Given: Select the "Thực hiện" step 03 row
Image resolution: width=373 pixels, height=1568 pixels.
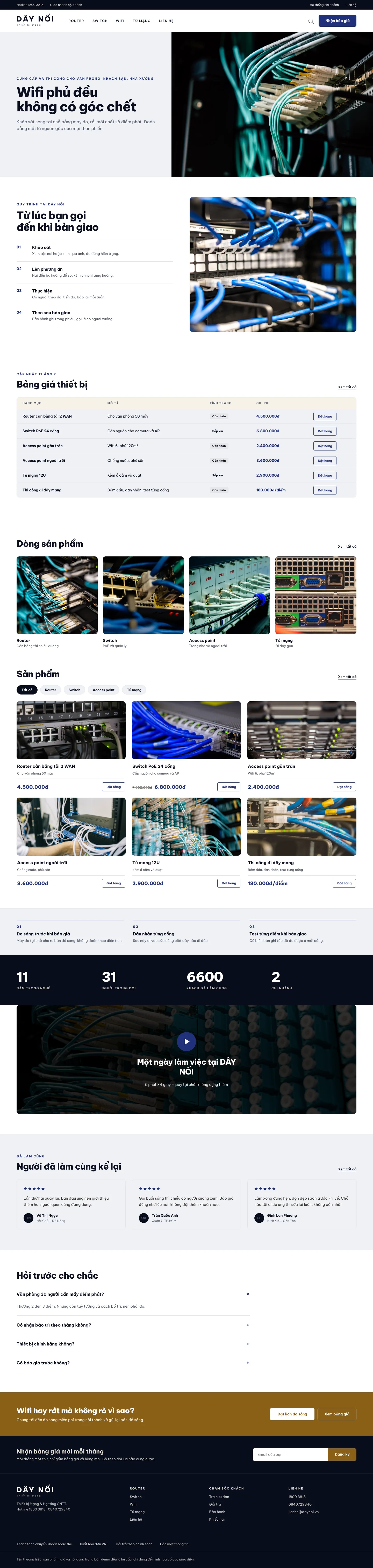Looking at the screenshot, I should [94, 294].
